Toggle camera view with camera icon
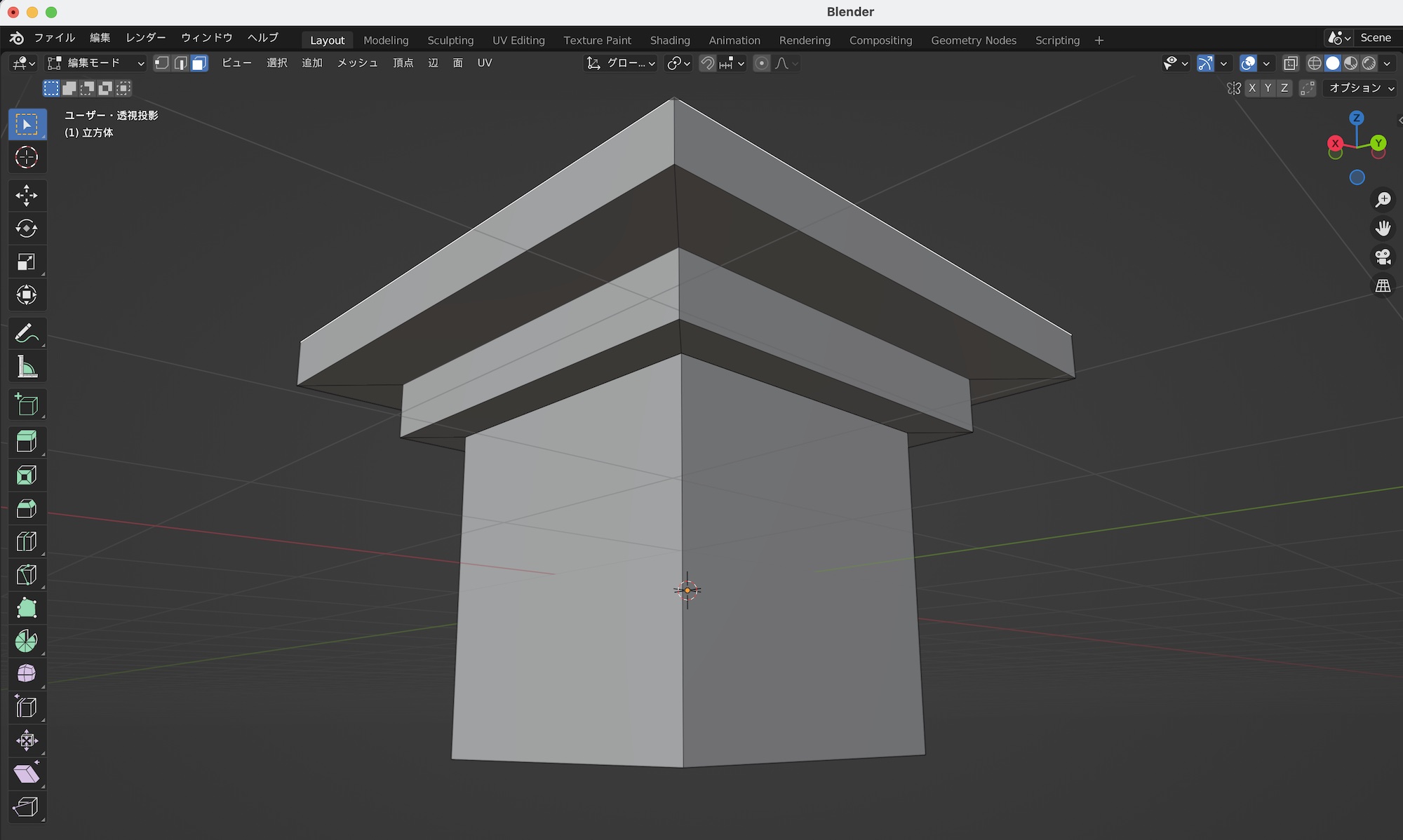This screenshot has height=840, width=1403. pos(1383,257)
